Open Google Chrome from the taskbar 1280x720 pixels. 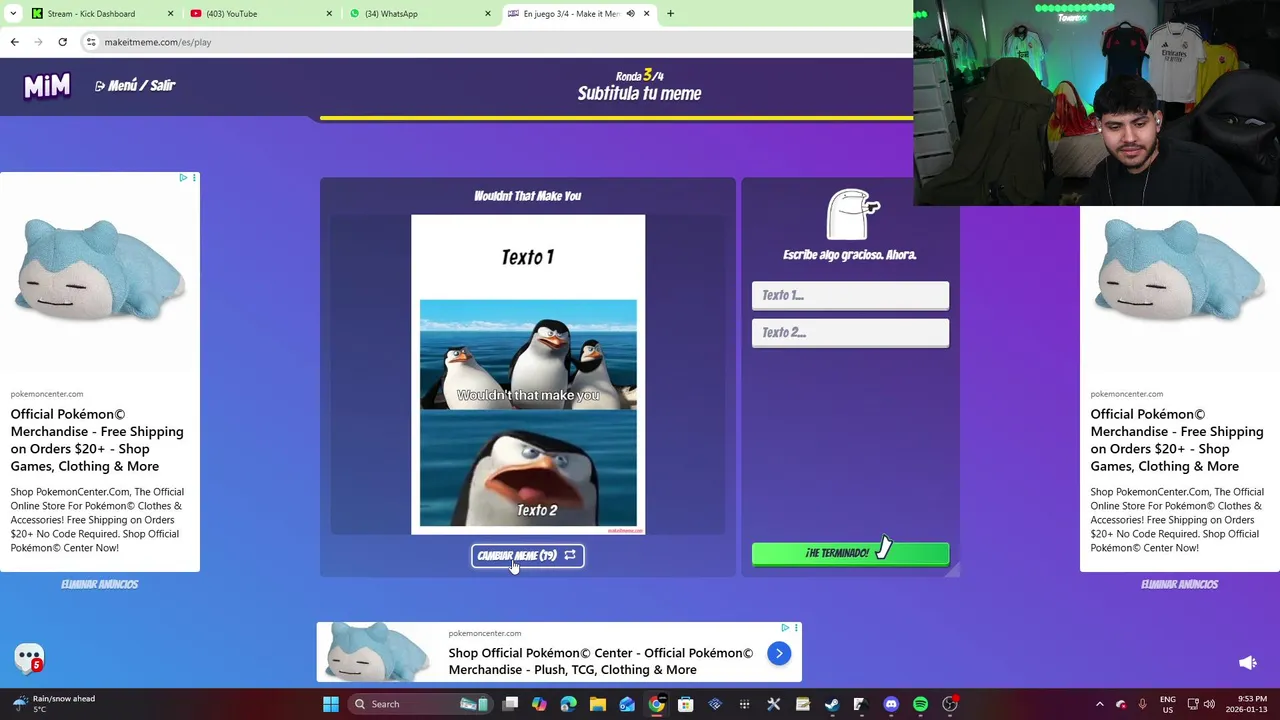point(656,704)
